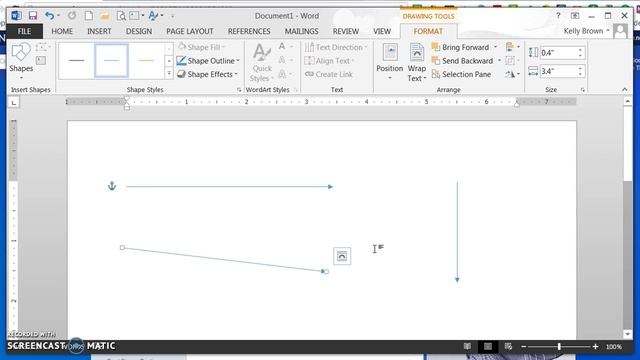Click the Draw Text Box icon
The image size is (640, 360).
click(x=41, y=61)
